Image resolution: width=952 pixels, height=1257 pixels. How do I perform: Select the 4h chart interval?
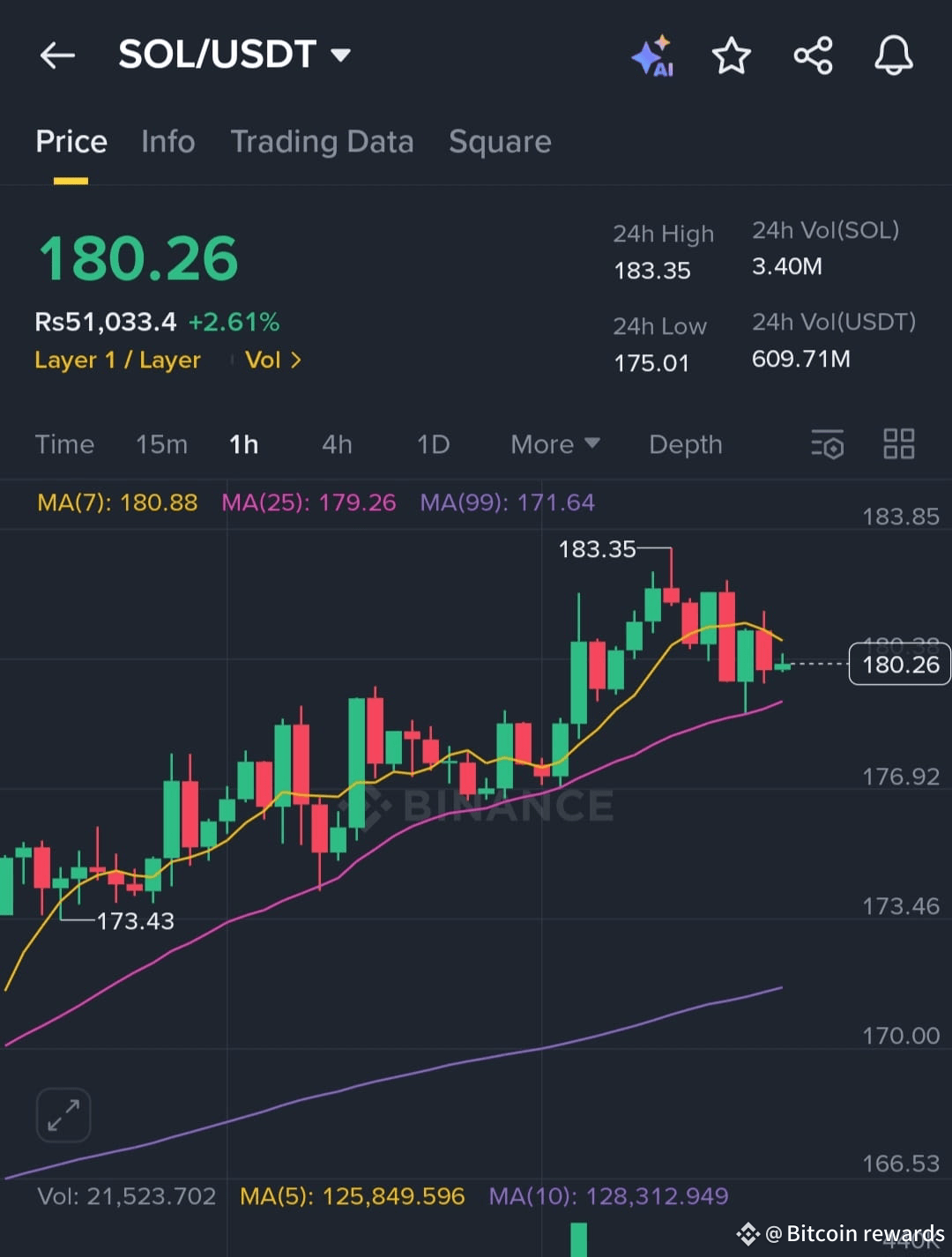[337, 444]
